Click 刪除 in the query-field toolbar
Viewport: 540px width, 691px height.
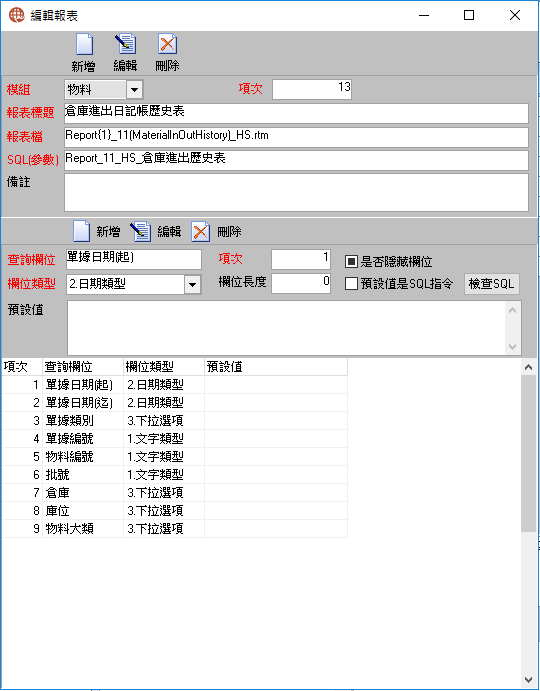click(216, 231)
